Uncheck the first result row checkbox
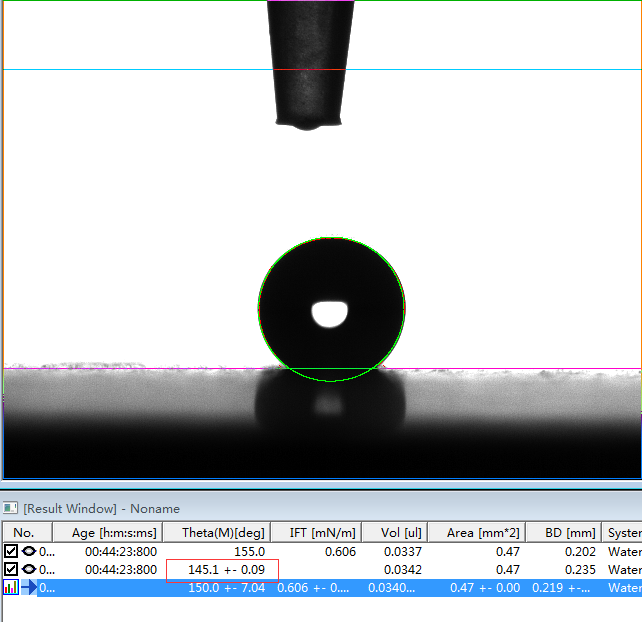 click(x=11, y=551)
